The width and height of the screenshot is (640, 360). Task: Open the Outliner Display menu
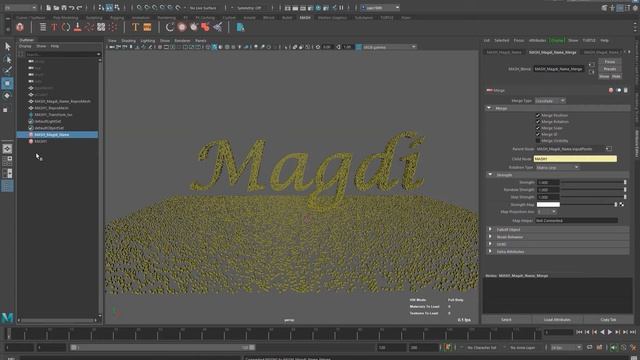tap(25, 46)
